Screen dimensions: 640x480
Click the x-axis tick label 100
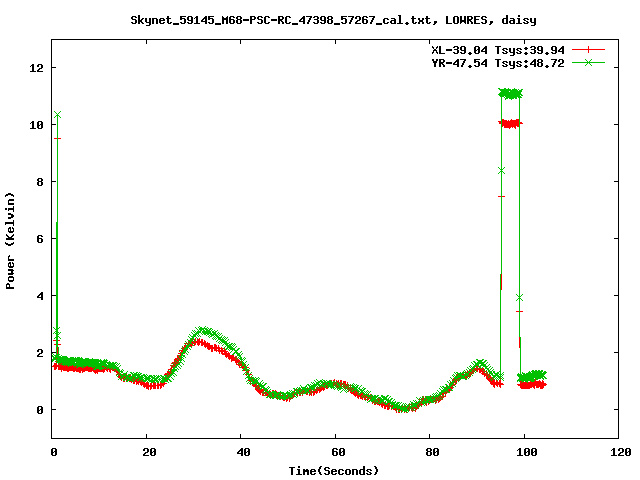click(527, 452)
